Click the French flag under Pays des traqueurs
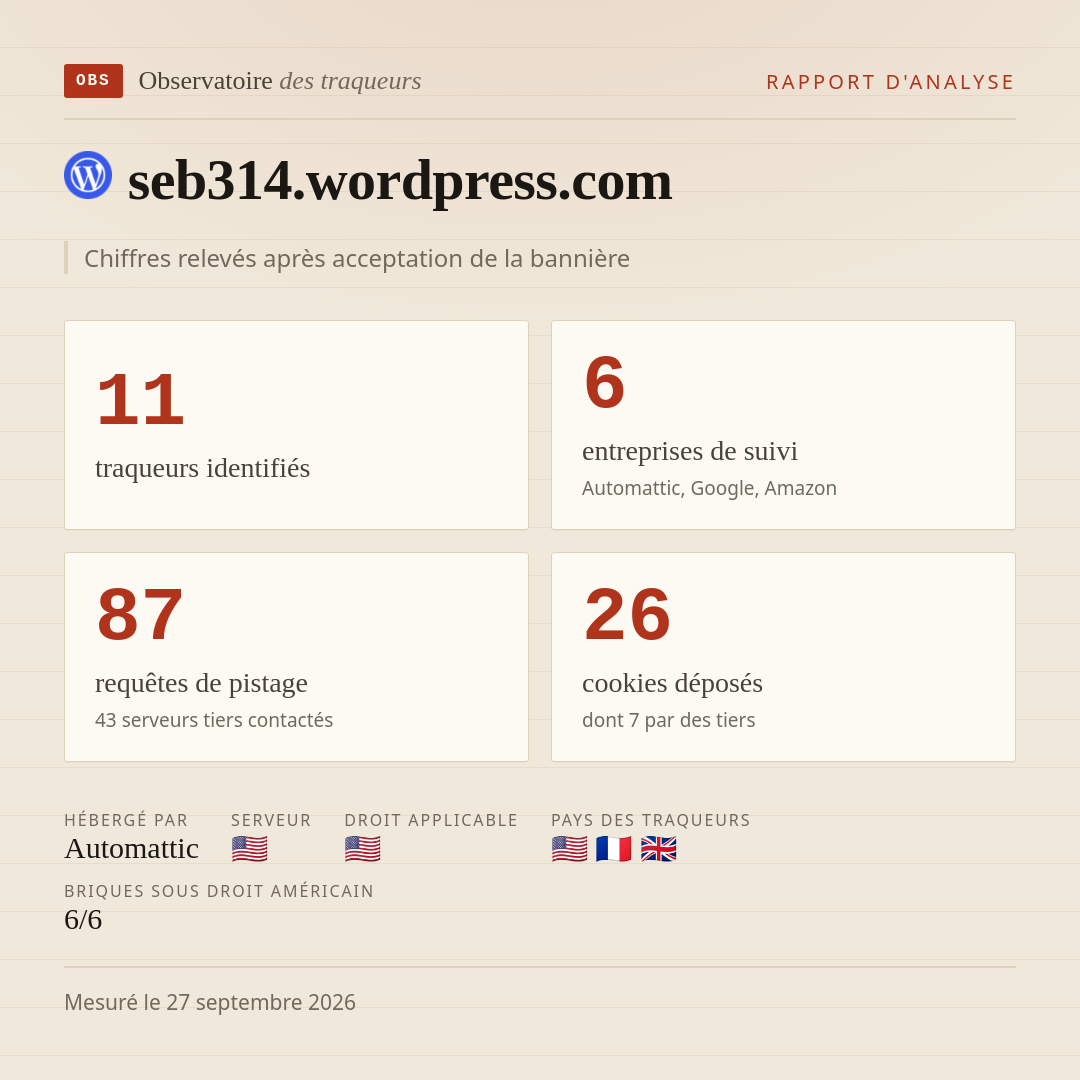This screenshot has width=1080, height=1080. pyautogui.click(x=614, y=849)
